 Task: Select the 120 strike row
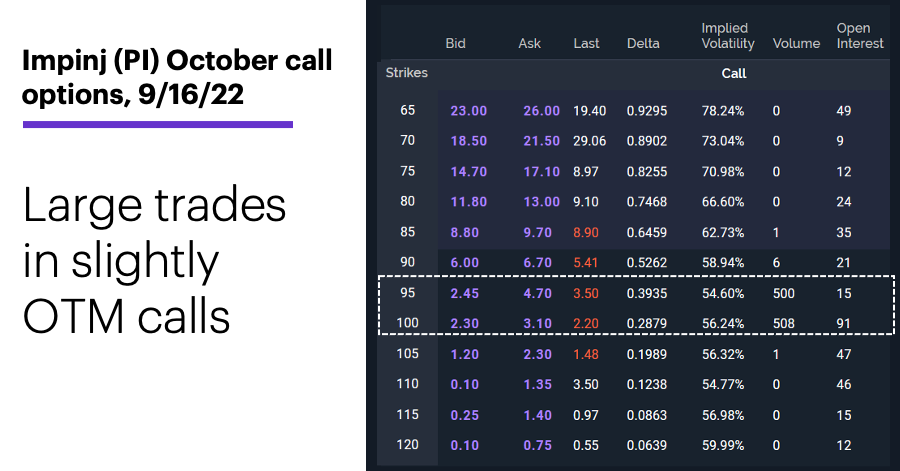pyautogui.click(x=635, y=445)
